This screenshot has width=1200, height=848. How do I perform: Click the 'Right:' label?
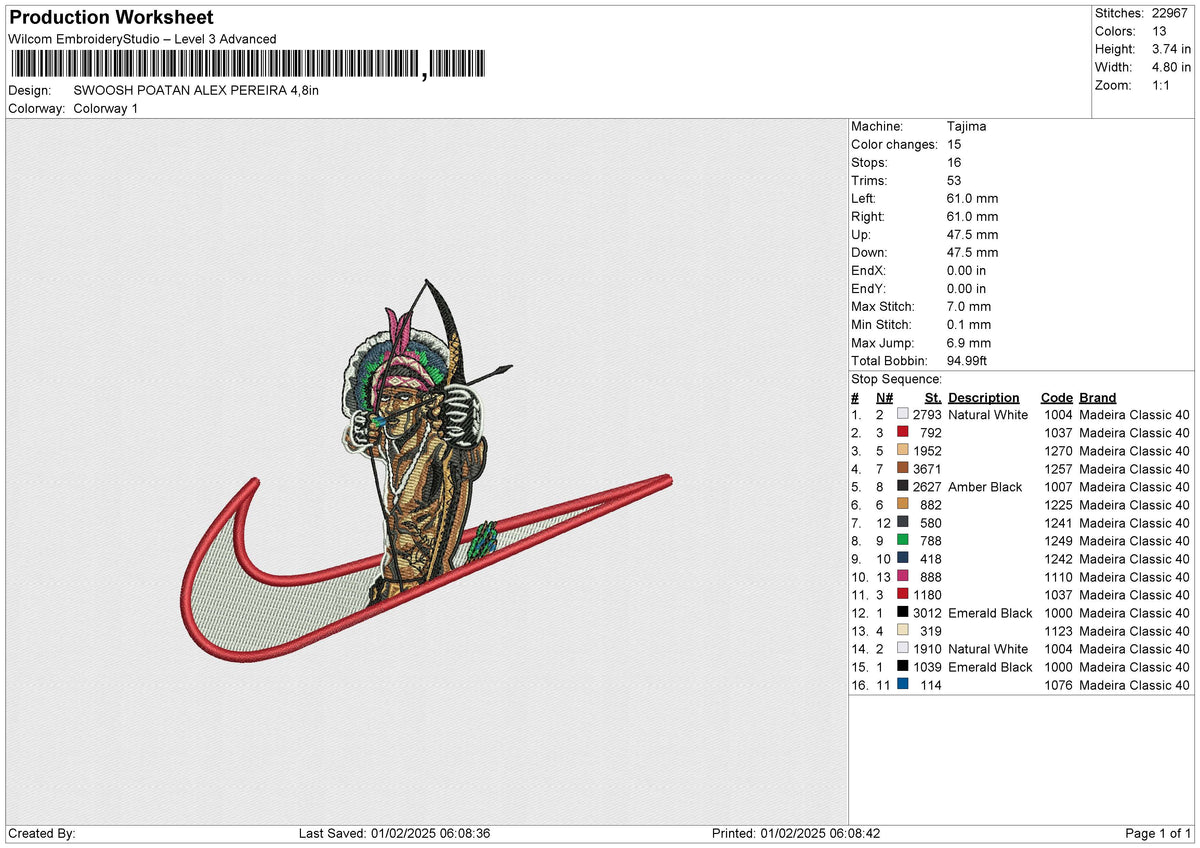[868, 217]
